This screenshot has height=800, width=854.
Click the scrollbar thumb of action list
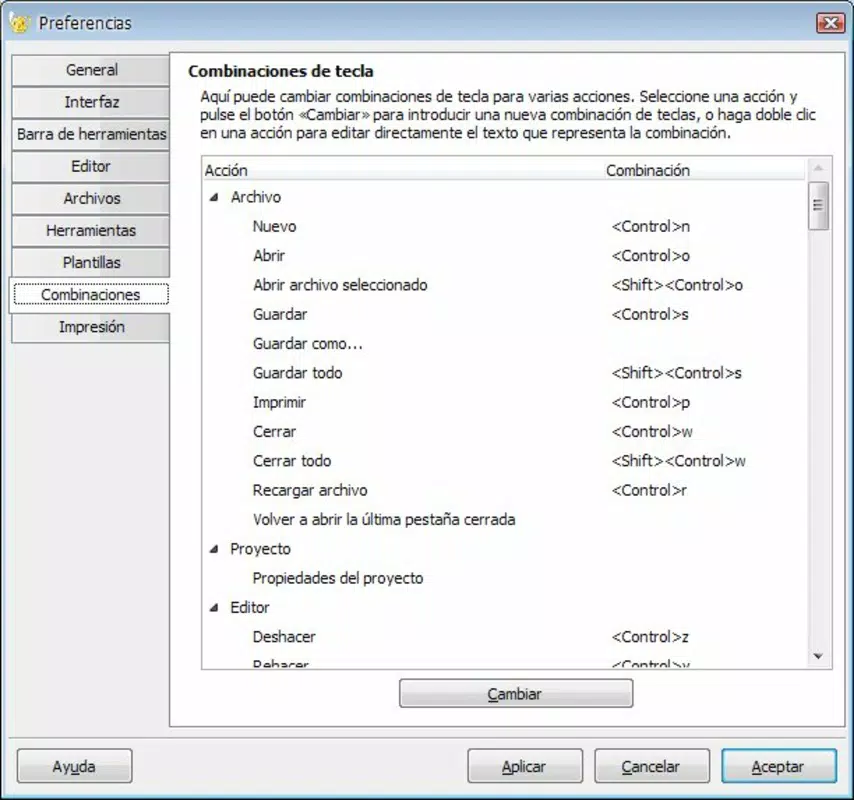coord(818,206)
